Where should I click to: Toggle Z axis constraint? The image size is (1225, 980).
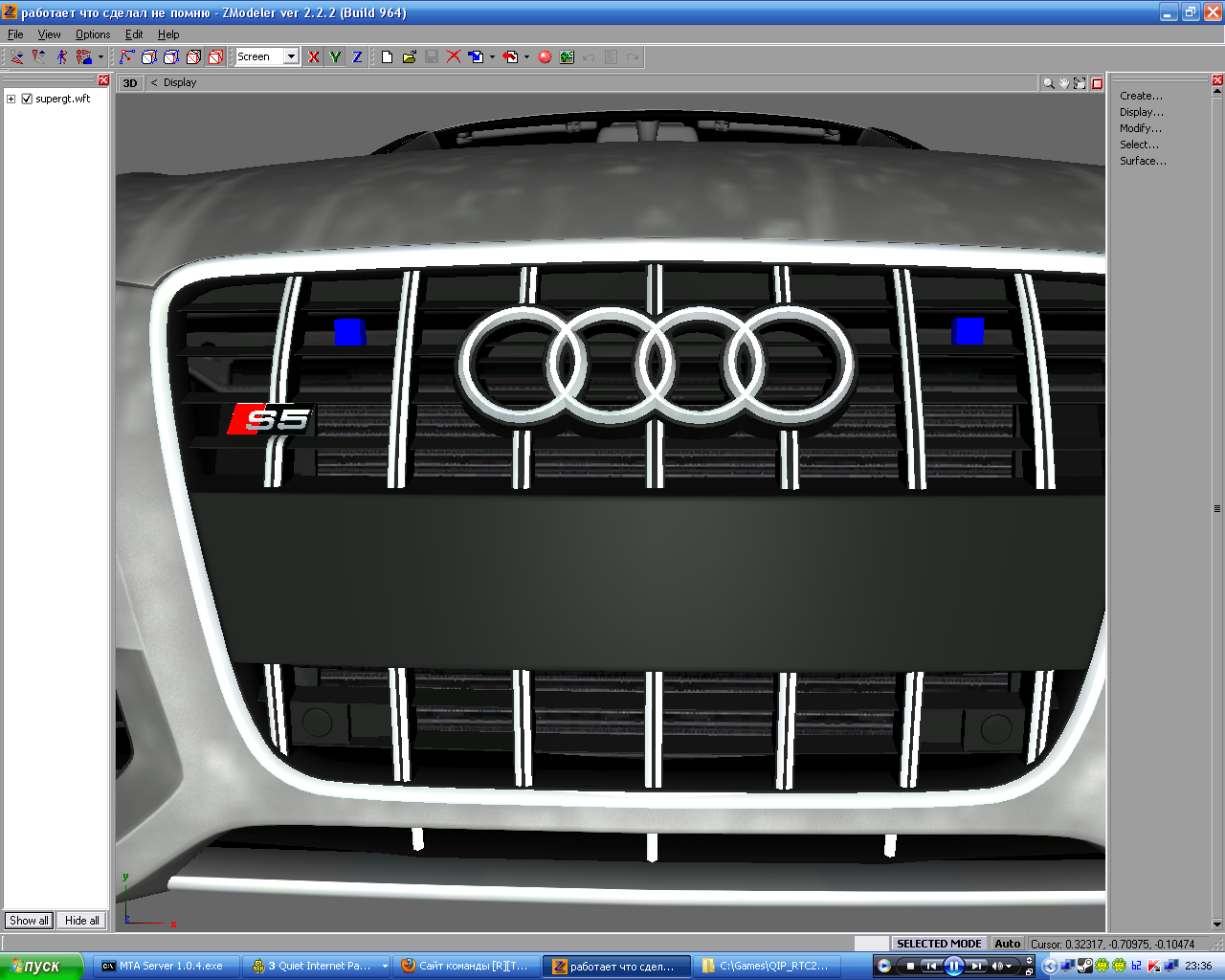click(x=357, y=57)
